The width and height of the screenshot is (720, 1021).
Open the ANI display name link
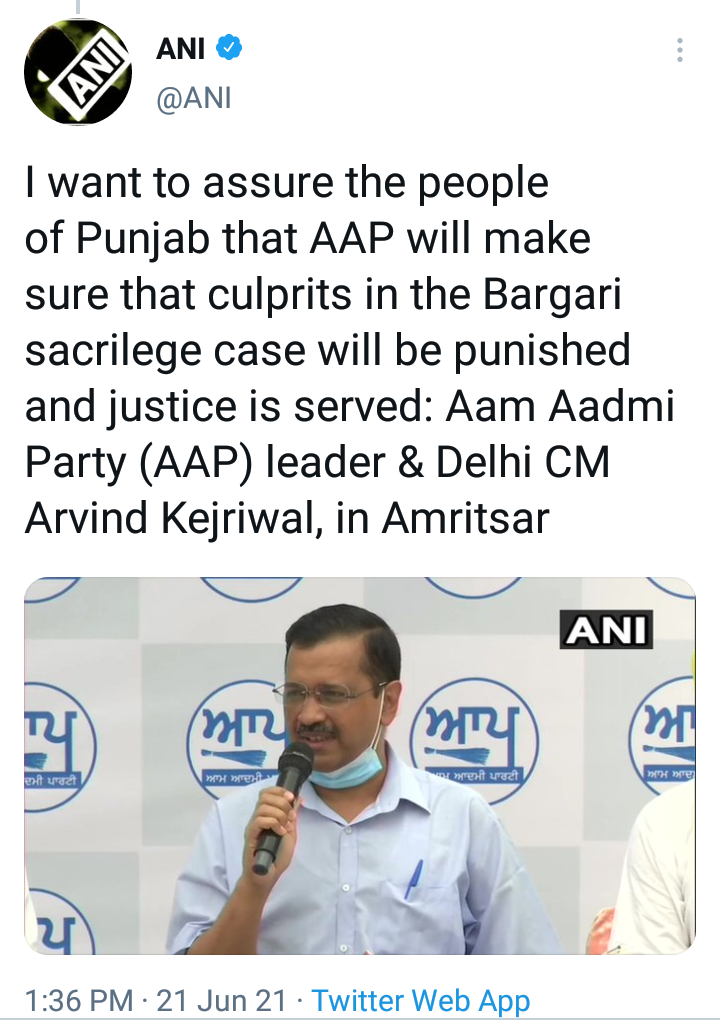click(180, 48)
